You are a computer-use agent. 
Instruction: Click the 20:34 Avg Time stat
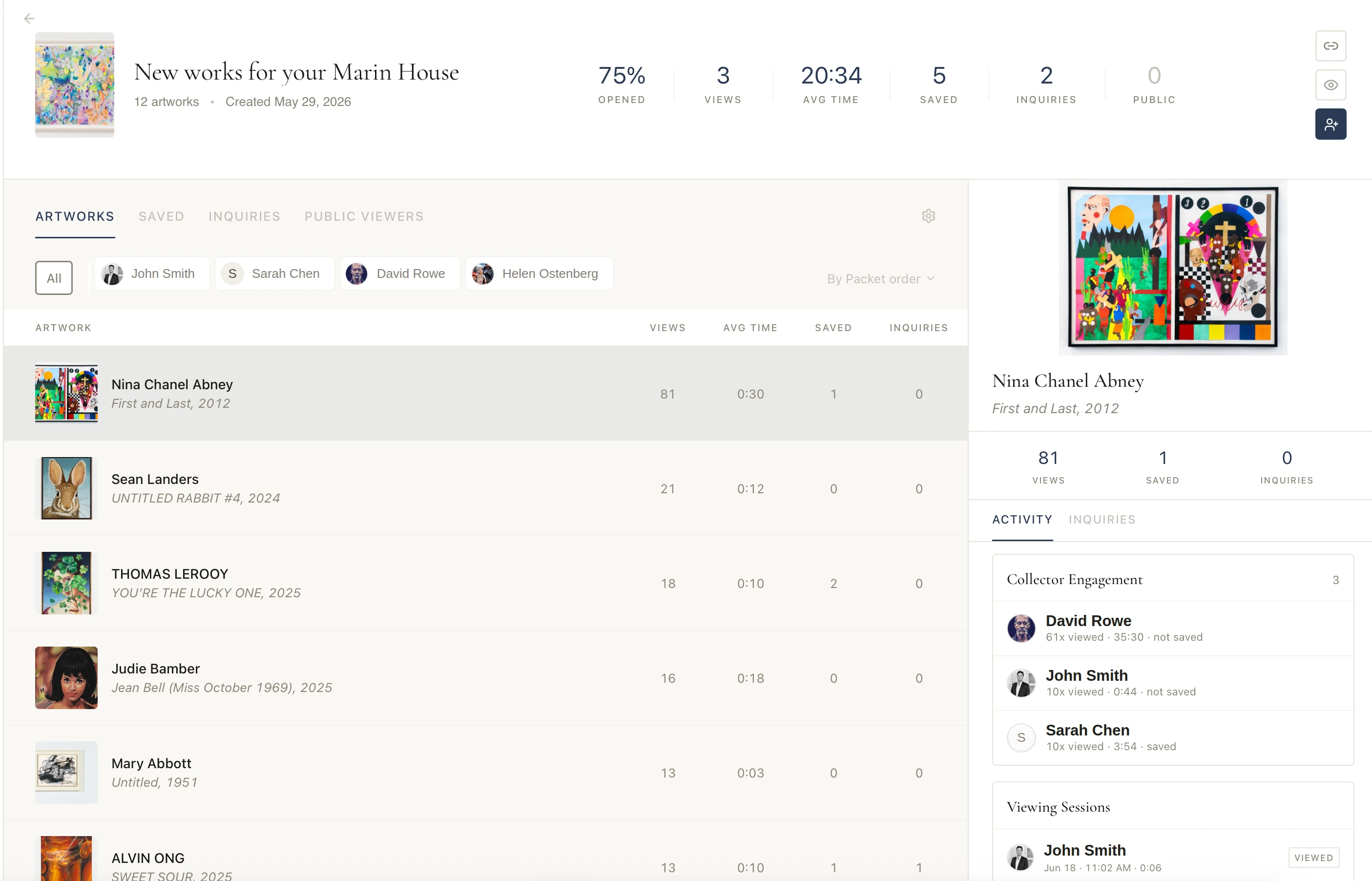pos(831,84)
